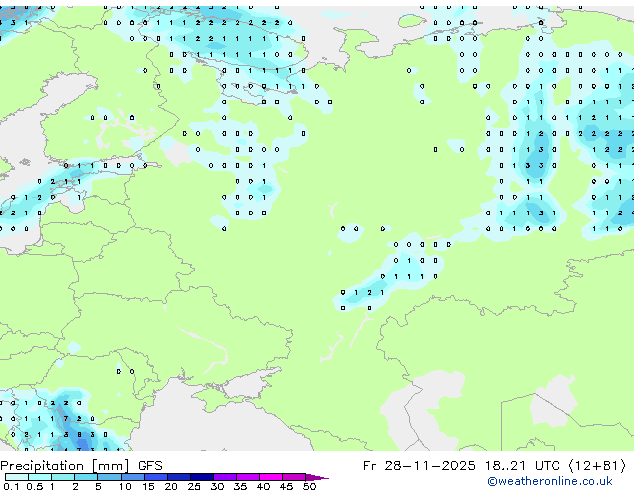Select the 10–15 mm legend color swatch

click(x=133, y=477)
